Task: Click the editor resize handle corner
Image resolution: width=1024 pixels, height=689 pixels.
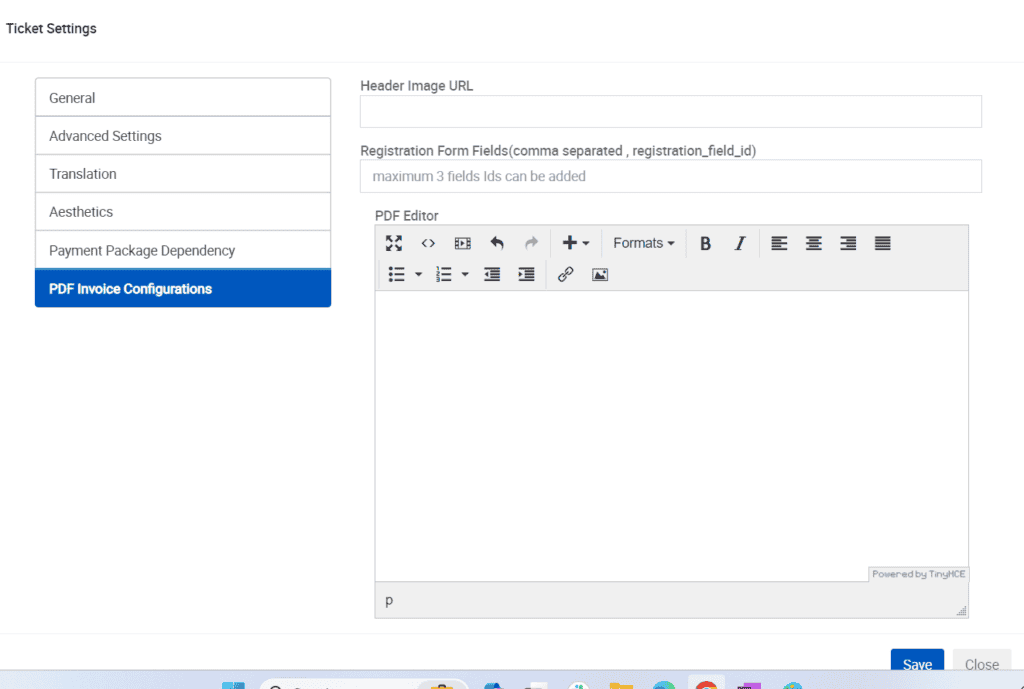Action: point(961,611)
